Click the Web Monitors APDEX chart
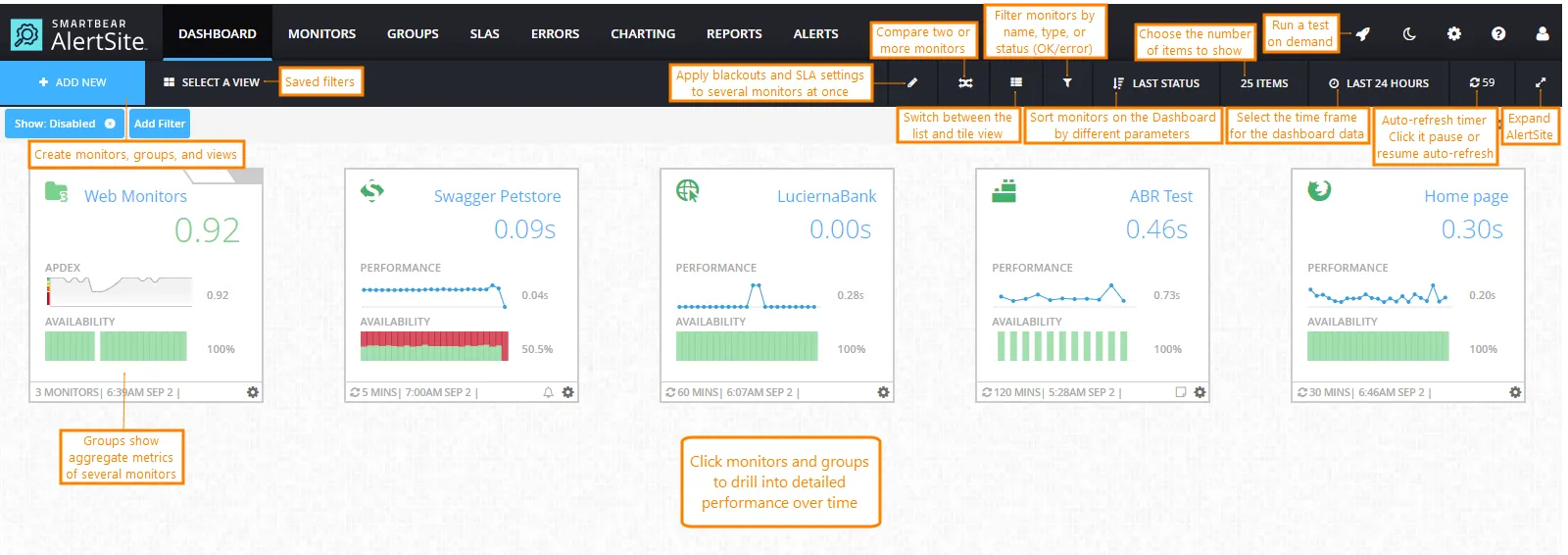 tap(119, 291)
